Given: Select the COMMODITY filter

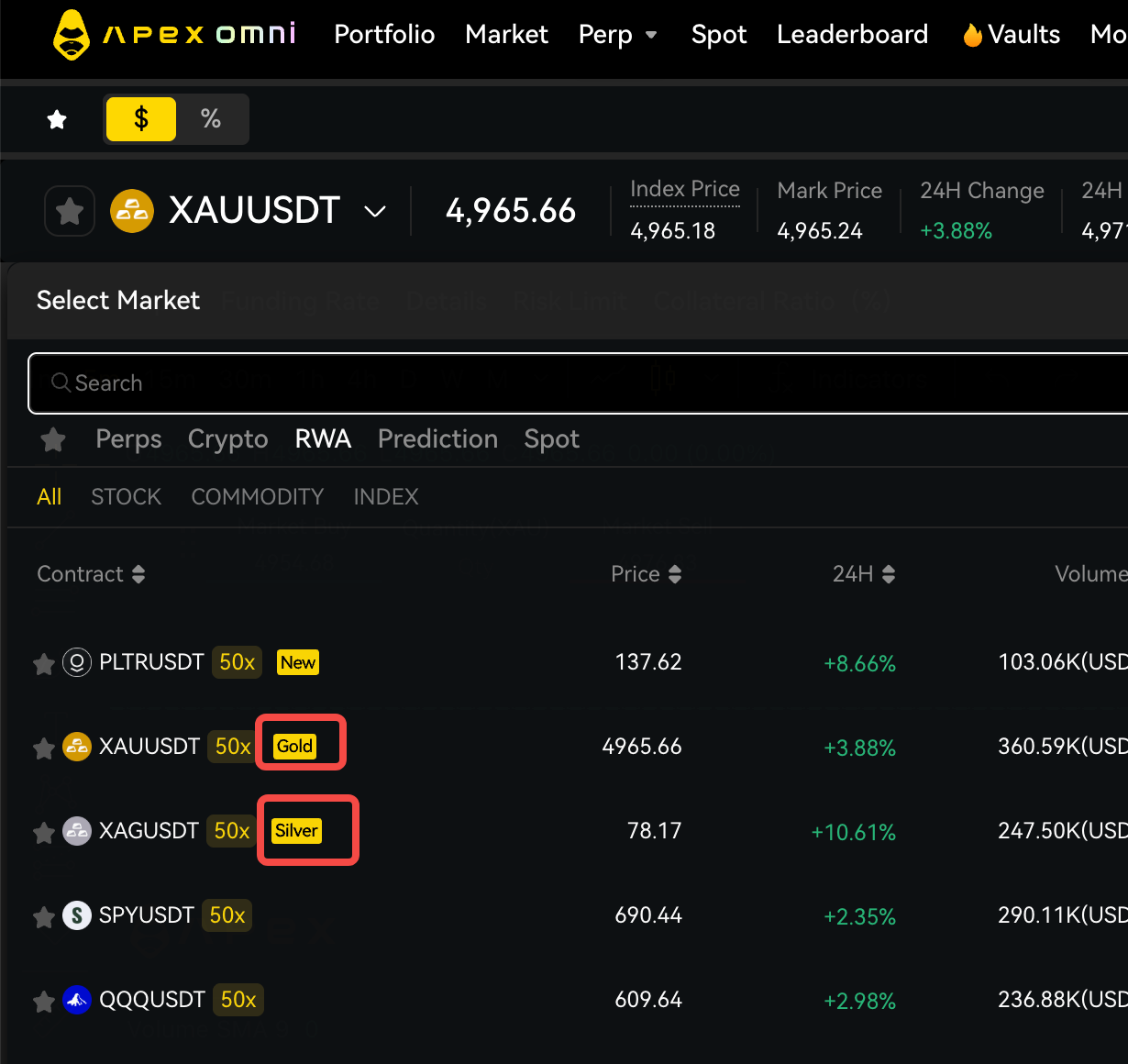Looking at the screenshot, I should [x=257, y=496].
